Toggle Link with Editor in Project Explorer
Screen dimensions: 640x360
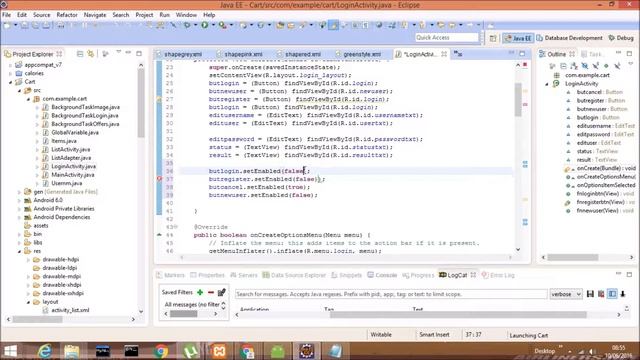click(x=91, y=54)
